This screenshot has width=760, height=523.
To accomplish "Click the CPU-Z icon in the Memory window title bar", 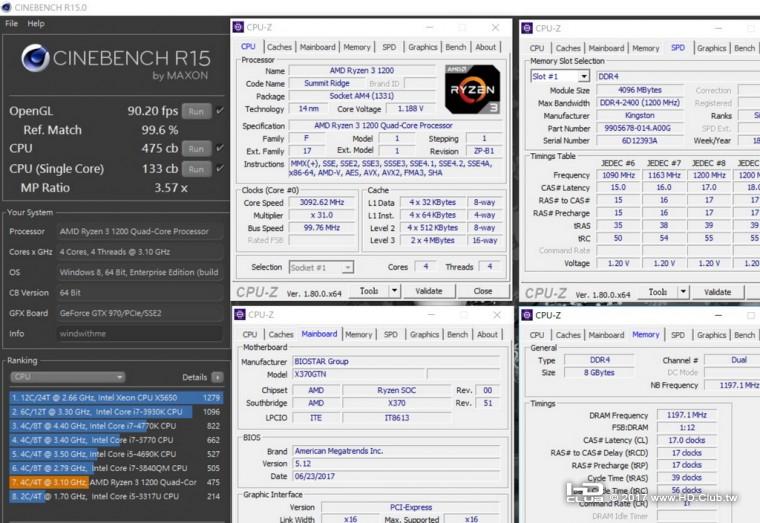I will coord(527,316).
